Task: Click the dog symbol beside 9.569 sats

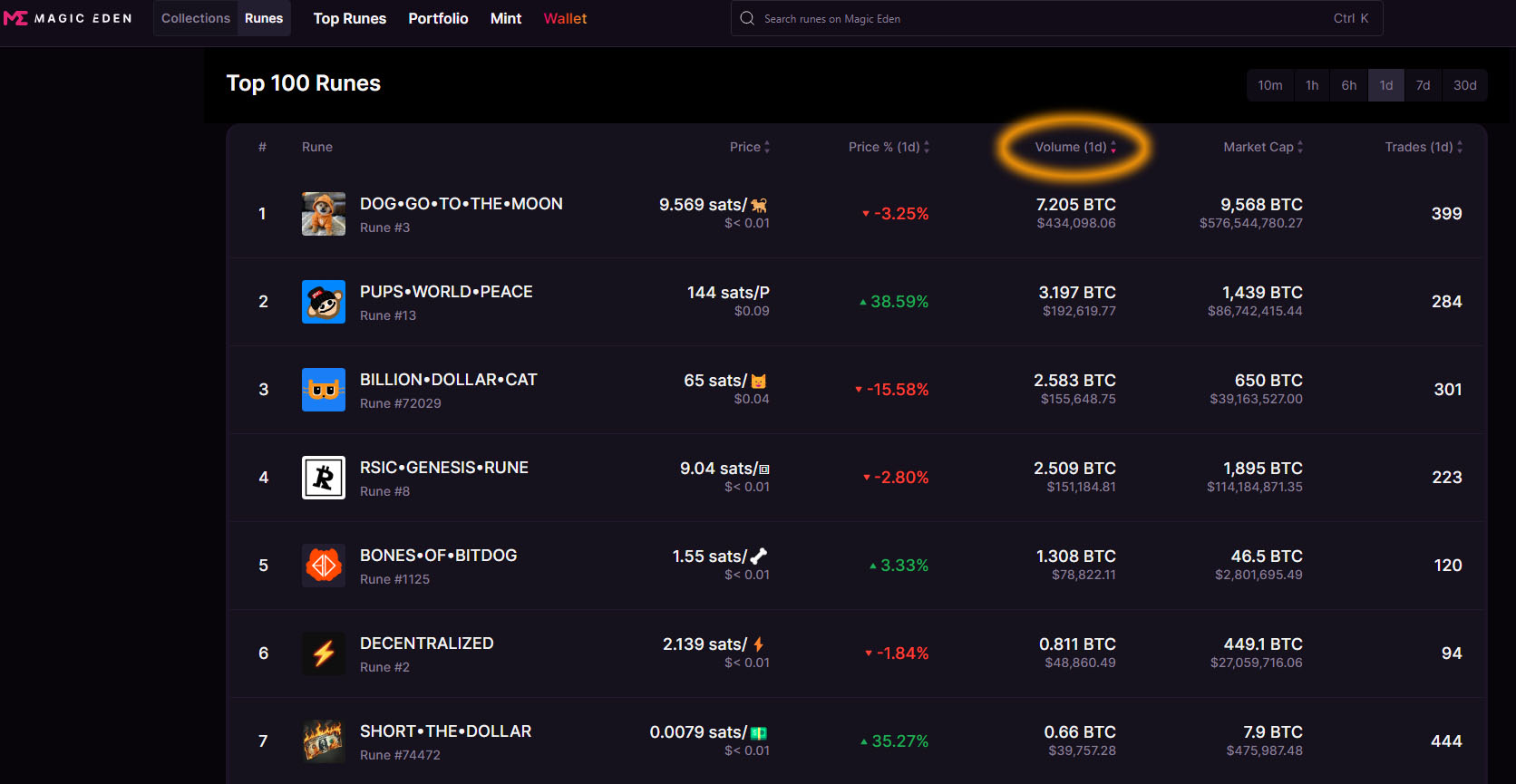Action: (760, 206)
